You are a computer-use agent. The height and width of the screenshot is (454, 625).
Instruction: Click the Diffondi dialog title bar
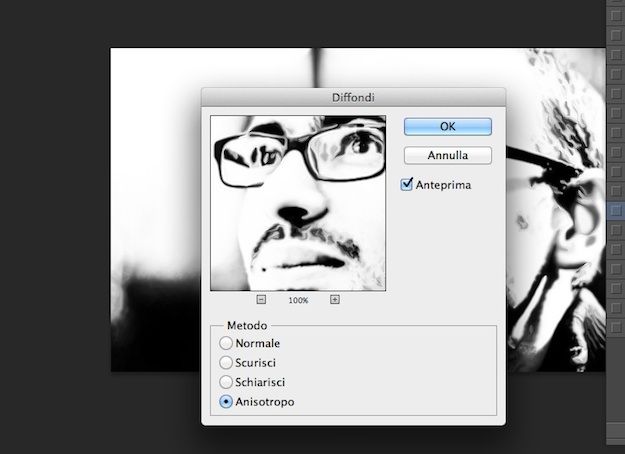(354, 97)
